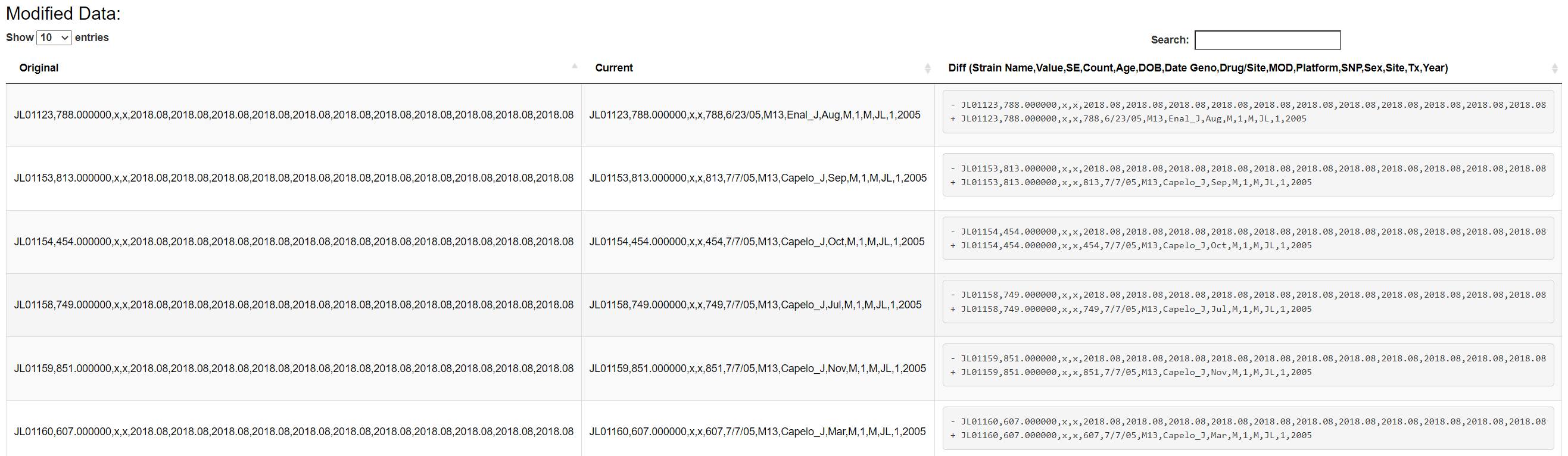
Task: Select the Original cell for strain JL01154
Action: pyautogui.click(x=294, y=242)
